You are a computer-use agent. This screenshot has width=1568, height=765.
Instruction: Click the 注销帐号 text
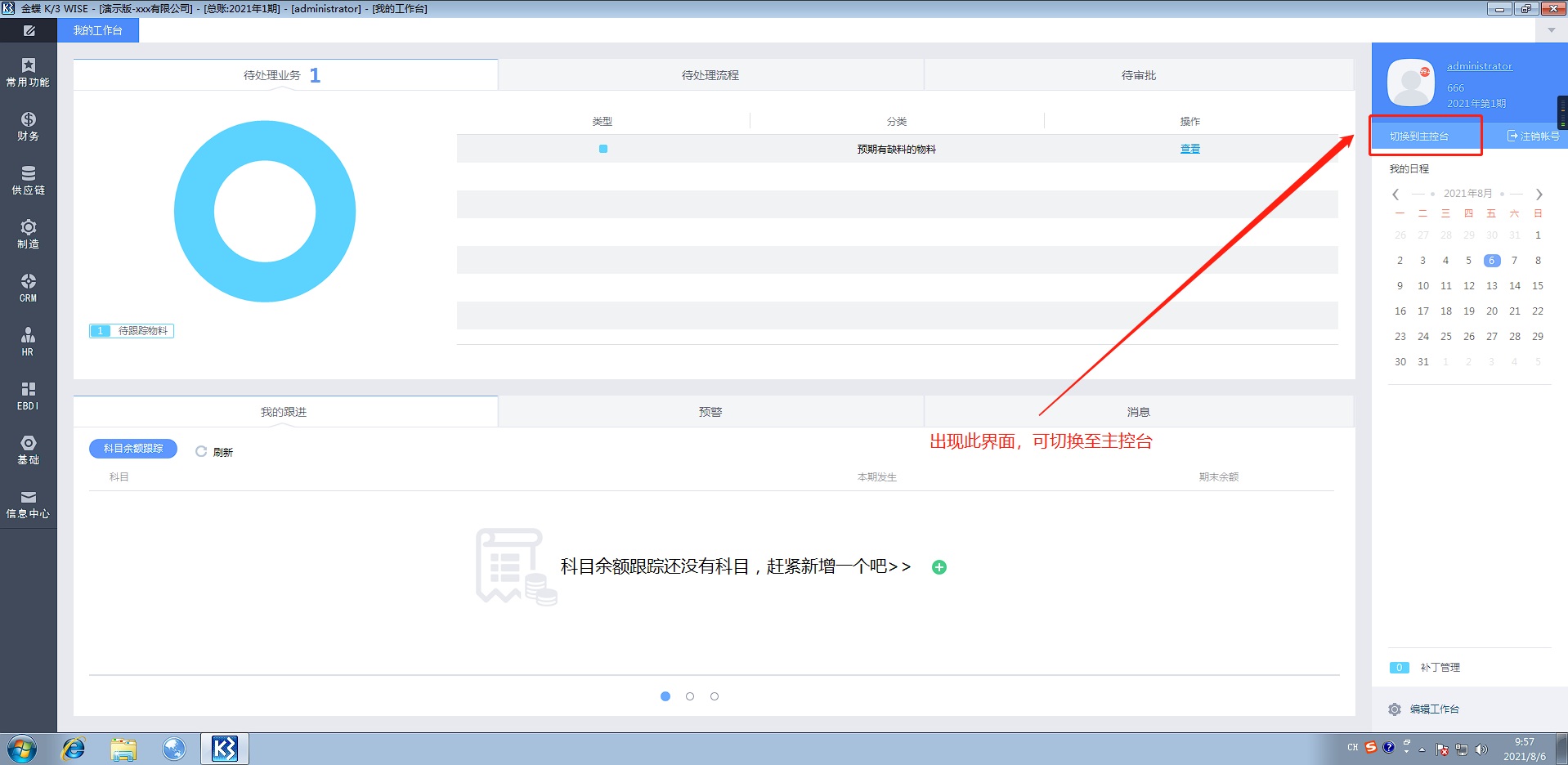pyautogui.click(x=1540, y=136)
